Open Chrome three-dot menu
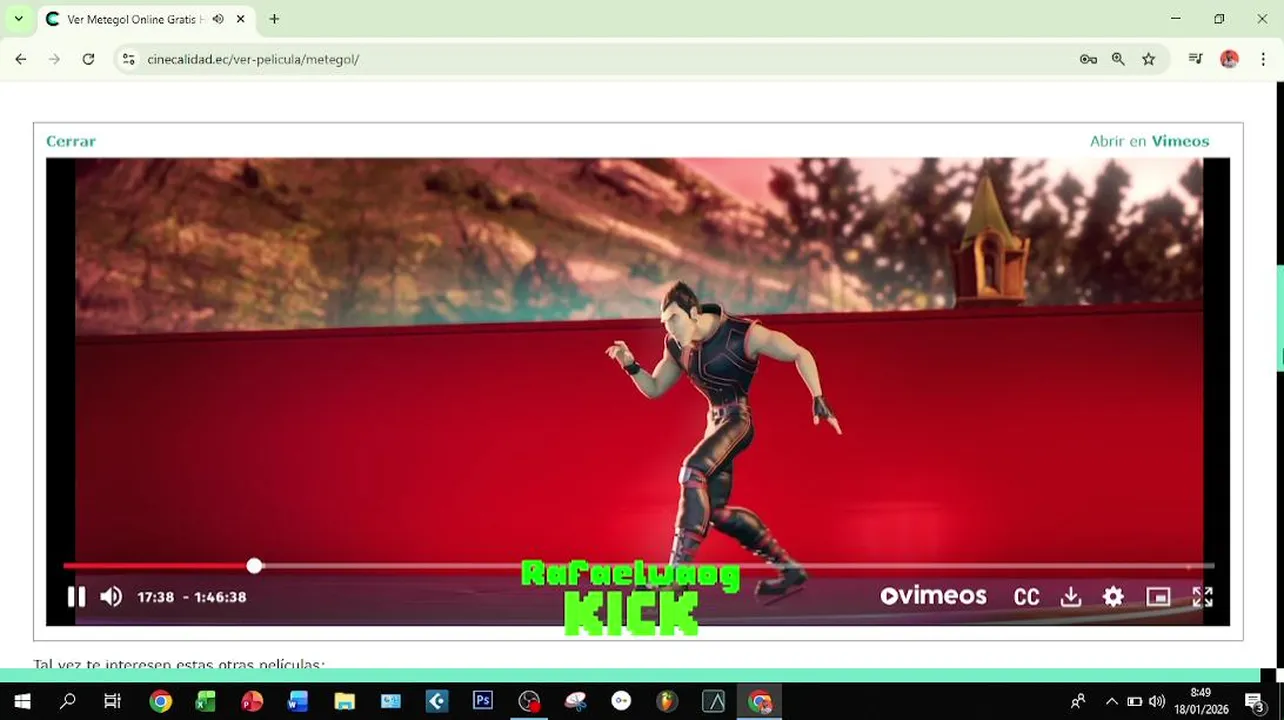The width and height of the screenshot is (1284, 720). click(1263, 59)
